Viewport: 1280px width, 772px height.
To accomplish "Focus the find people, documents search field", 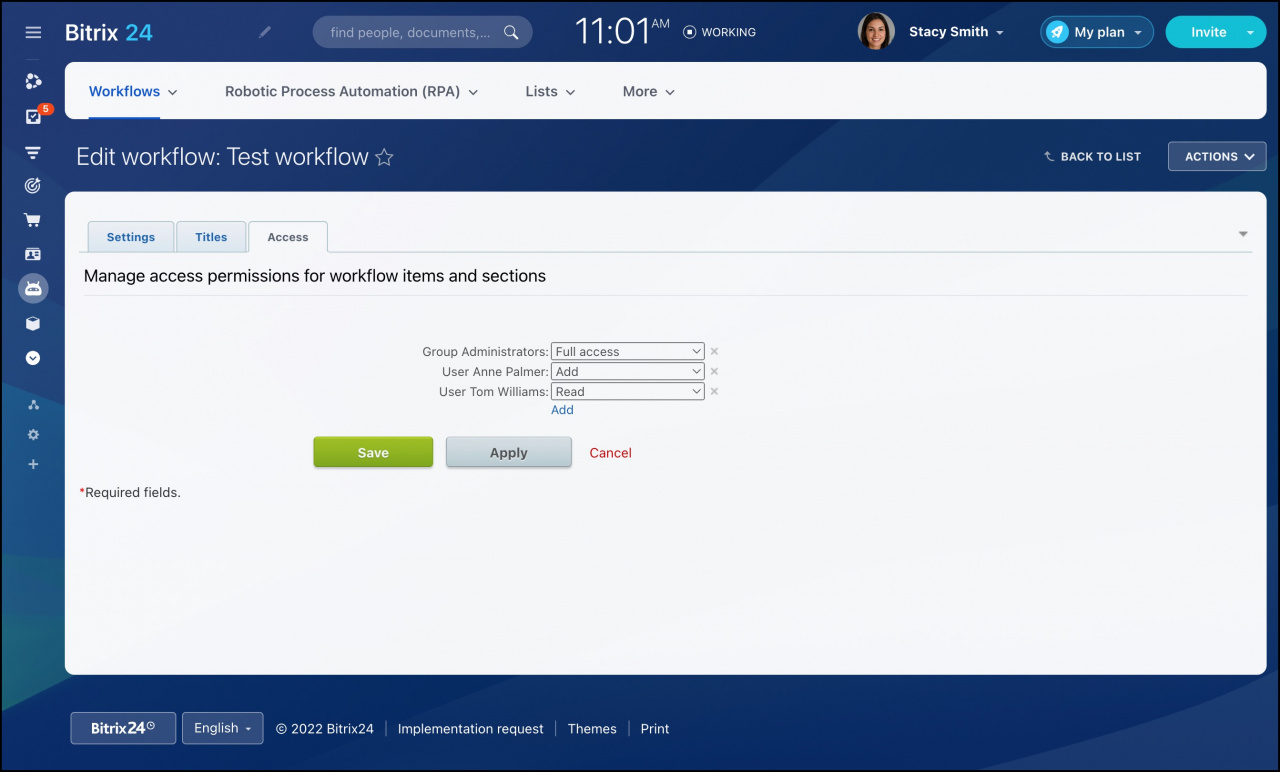I will tap(422, 32).
